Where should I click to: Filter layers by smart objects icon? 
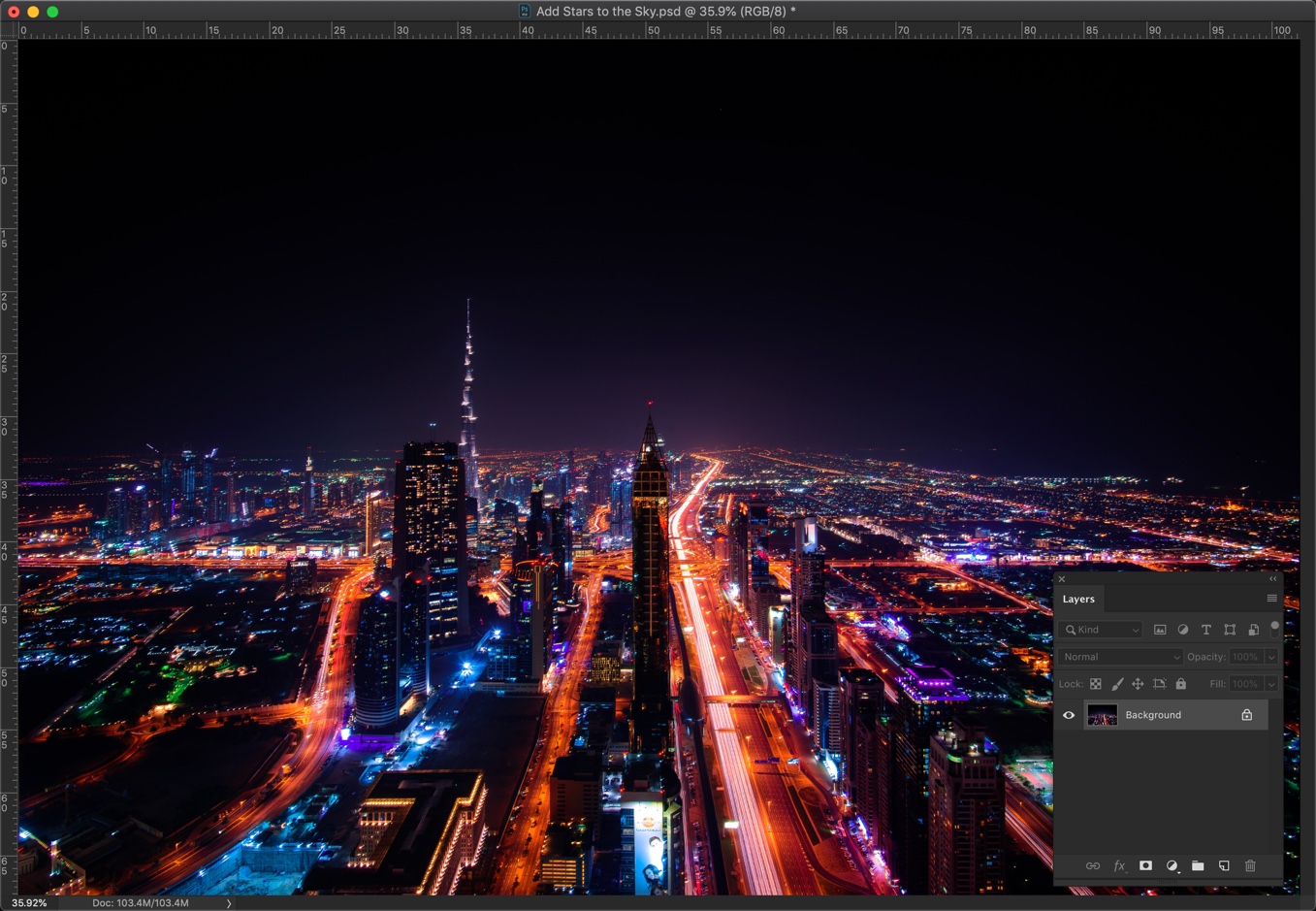(1253, 630)
